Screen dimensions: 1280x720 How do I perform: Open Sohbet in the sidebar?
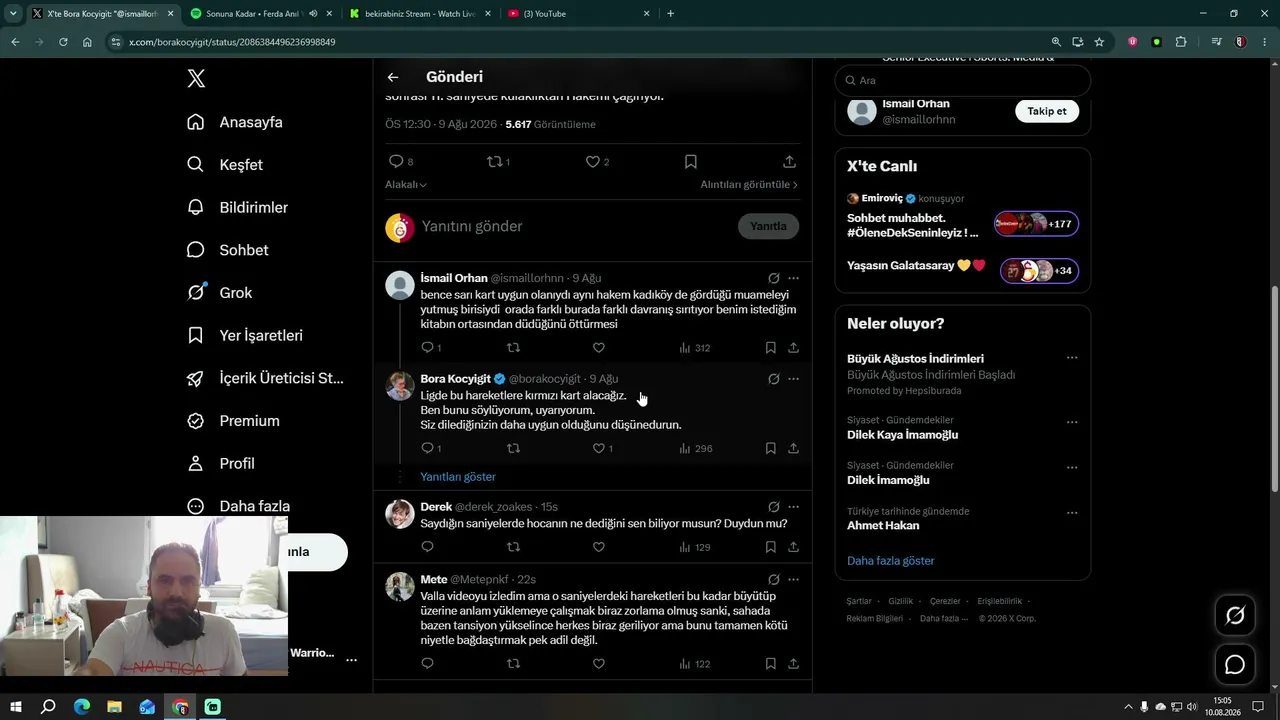[x=228, y=250]
